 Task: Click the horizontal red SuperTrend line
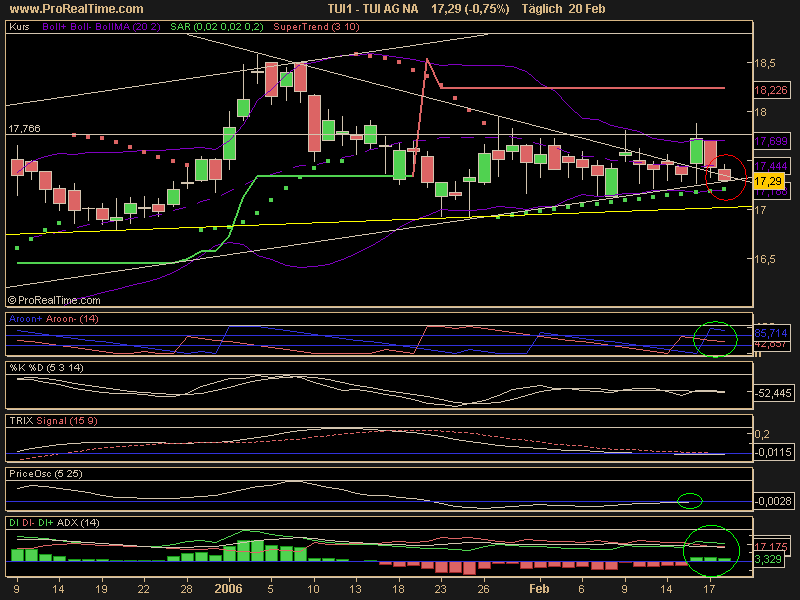click(x=583, y=88)
